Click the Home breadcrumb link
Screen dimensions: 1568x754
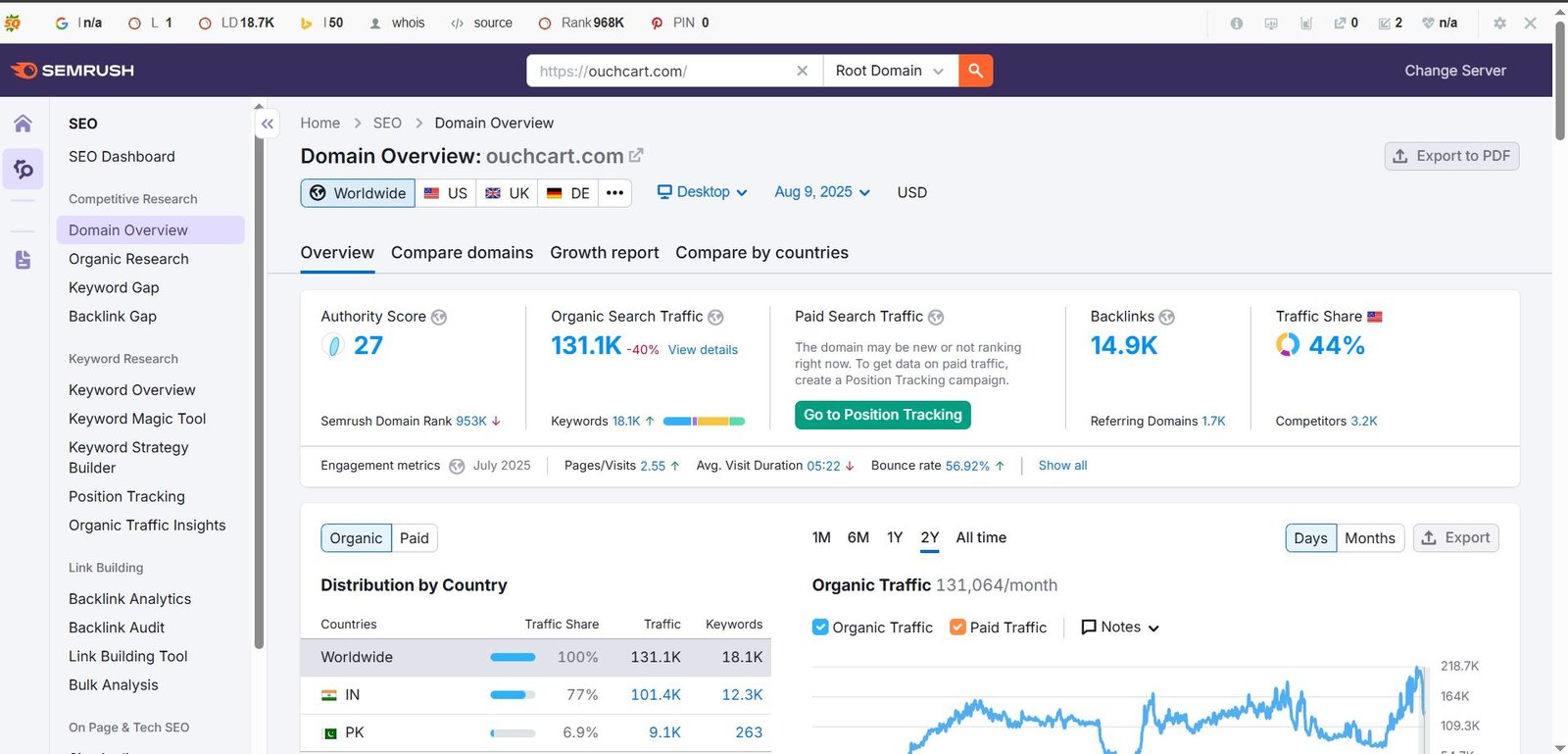[319, 123]
